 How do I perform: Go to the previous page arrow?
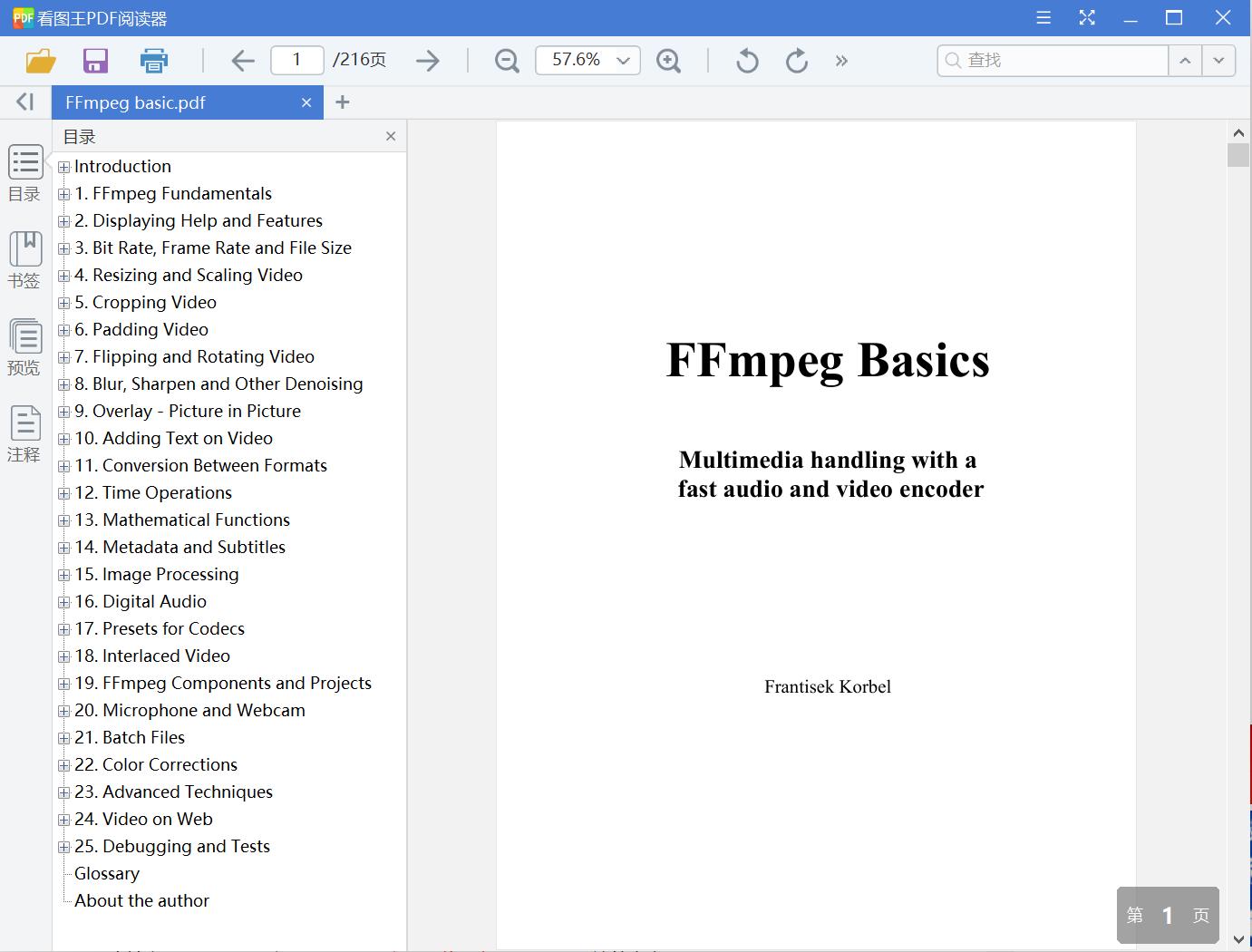pyautogui.click(x=242, y=61)
